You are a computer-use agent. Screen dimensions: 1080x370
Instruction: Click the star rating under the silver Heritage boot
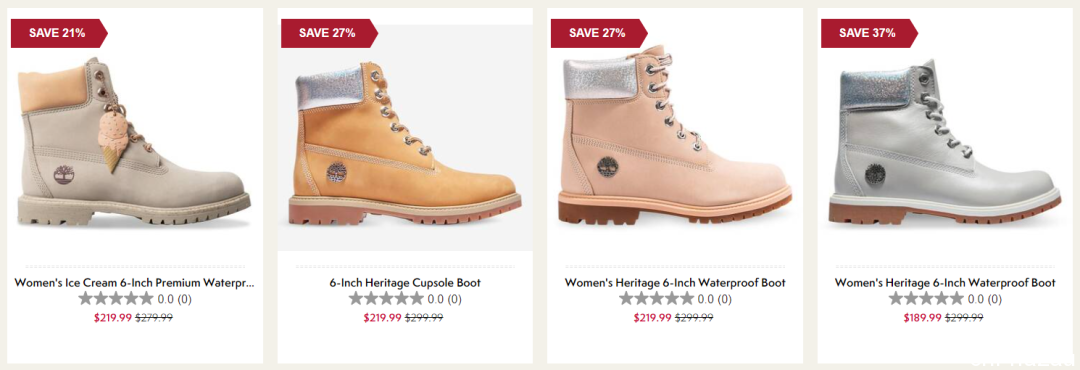926,299
